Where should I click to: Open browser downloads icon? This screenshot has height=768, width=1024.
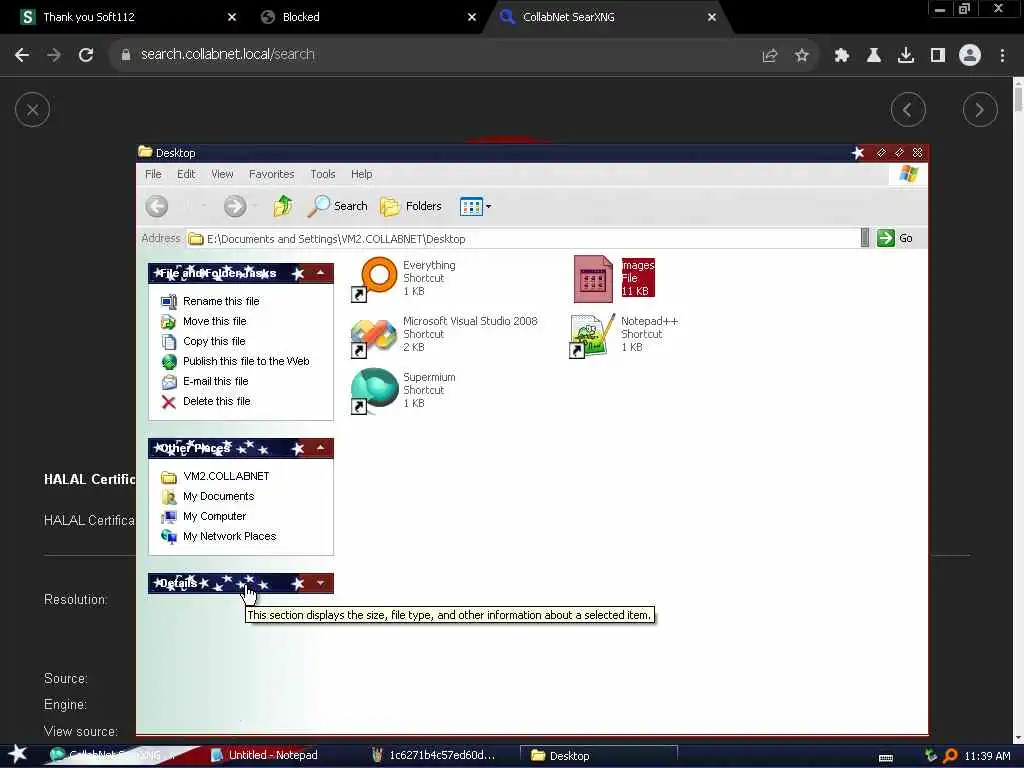(x=906, y=56)
